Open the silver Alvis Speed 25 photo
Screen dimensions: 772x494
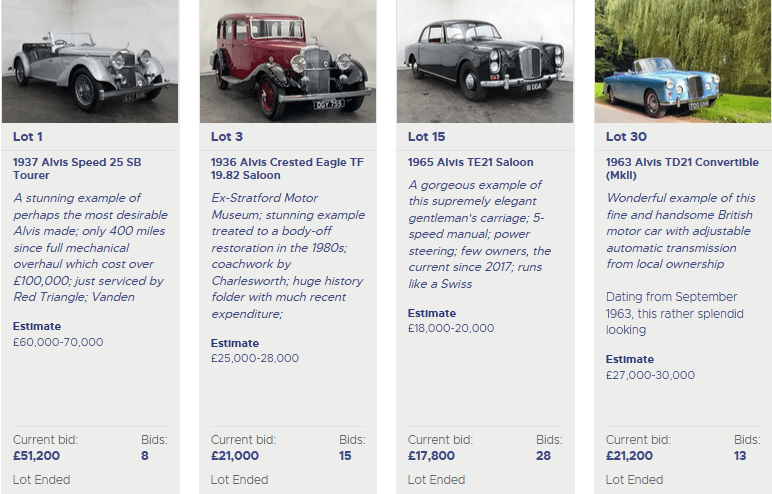click(90, 61)
